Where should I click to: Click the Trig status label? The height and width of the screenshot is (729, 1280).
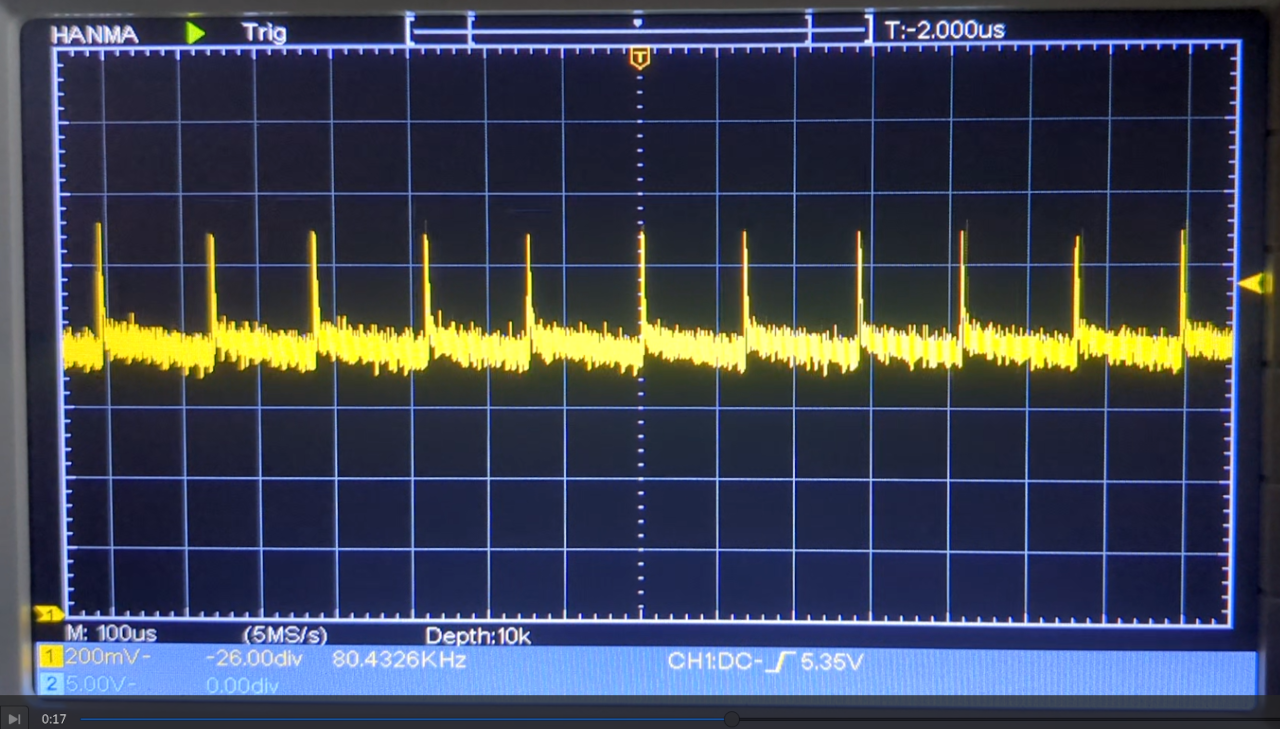[x=264, y=32]
